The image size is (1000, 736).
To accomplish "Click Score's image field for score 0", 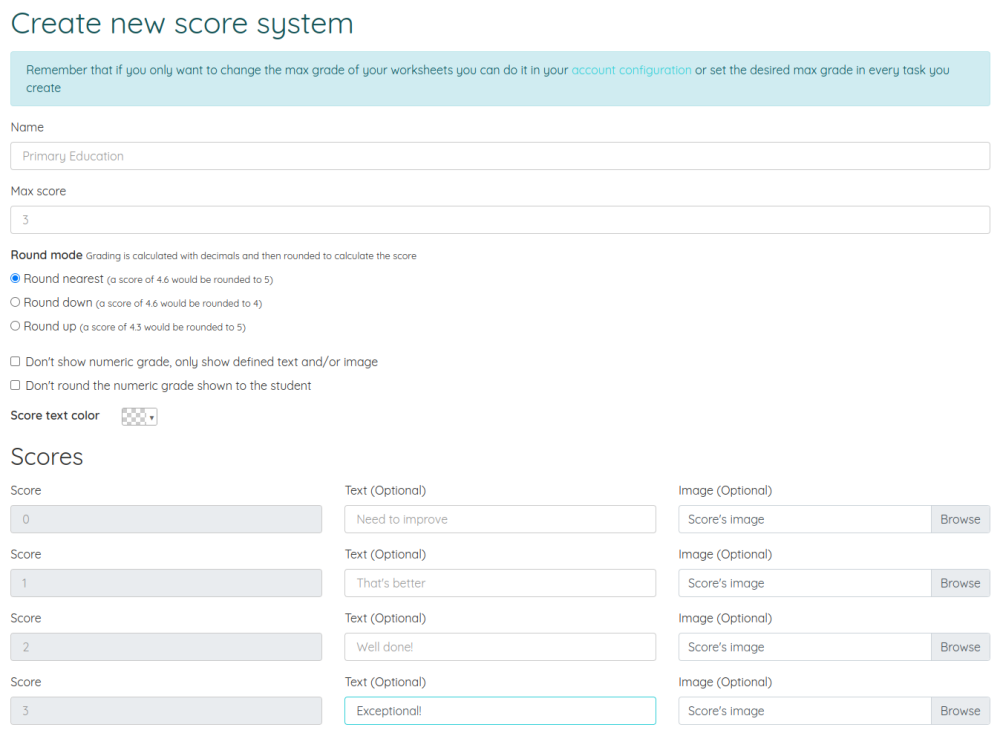I will pyautogui.click(x=805, y=519).
